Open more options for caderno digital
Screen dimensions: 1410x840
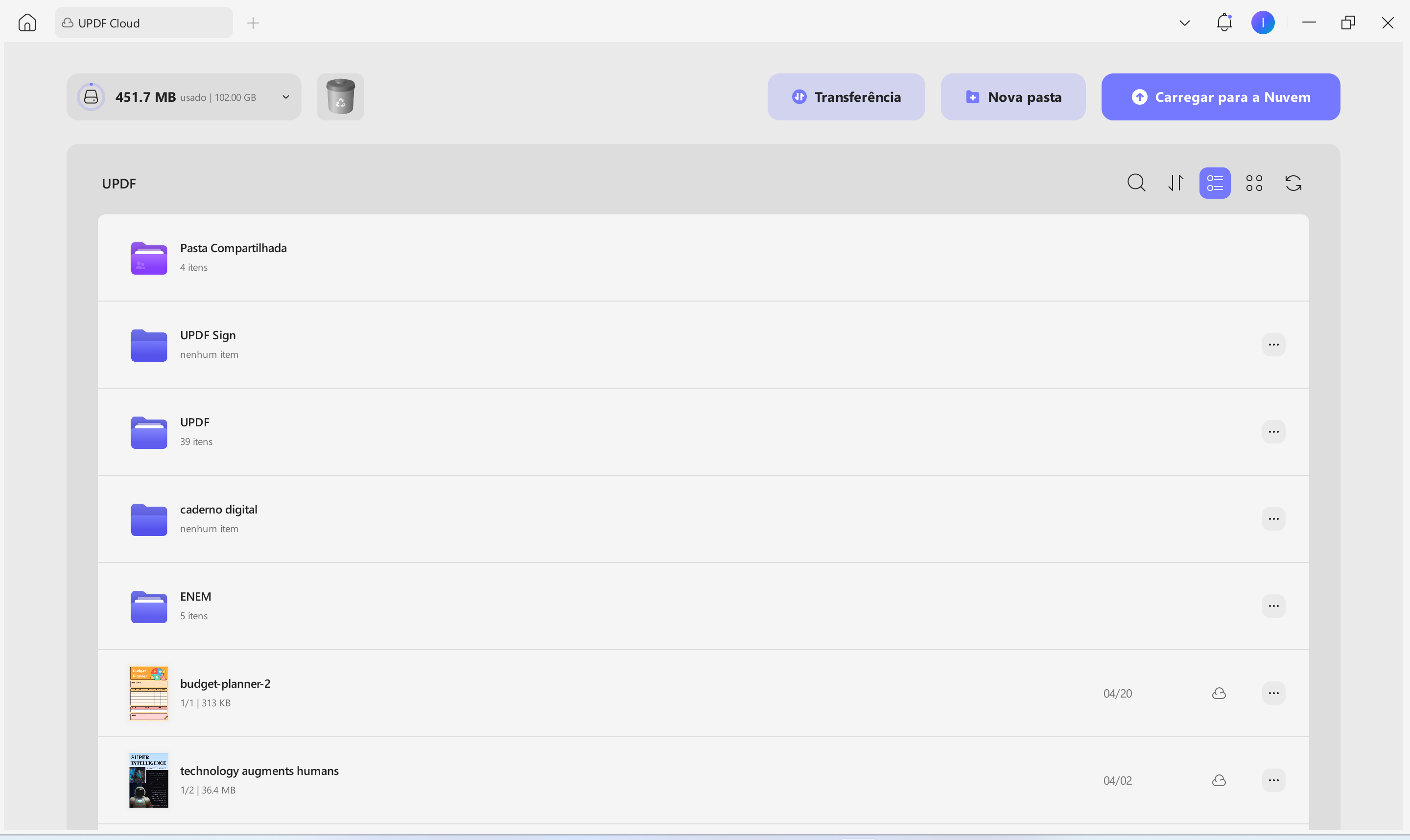pyautogui.click(x=1273, y=519)
